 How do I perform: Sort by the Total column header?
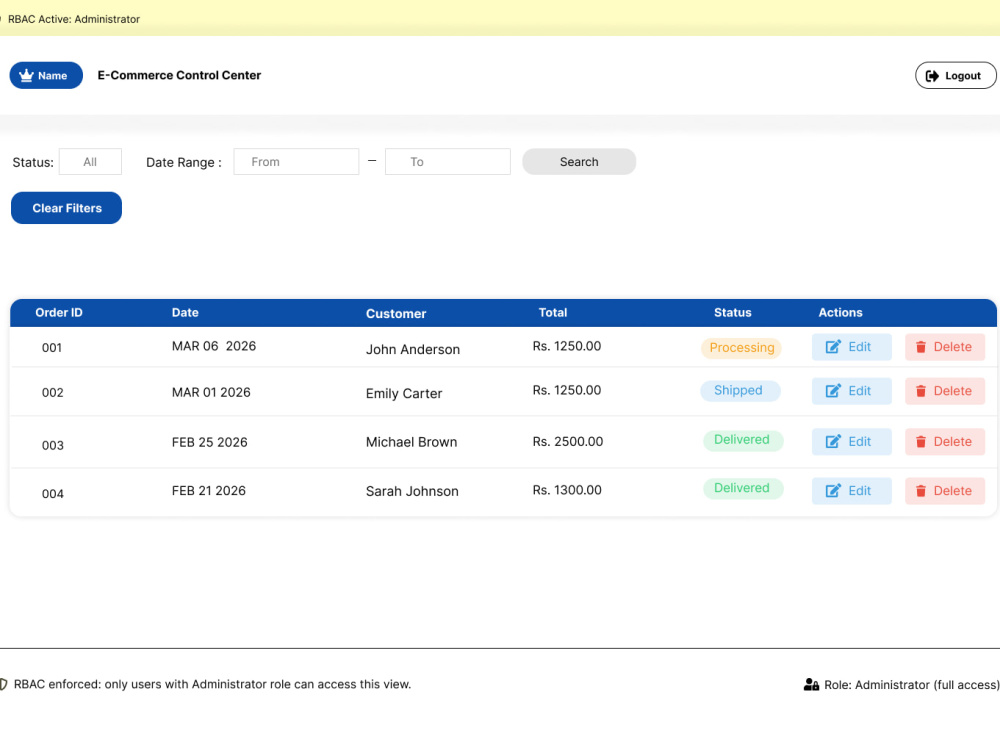[553, 312]
